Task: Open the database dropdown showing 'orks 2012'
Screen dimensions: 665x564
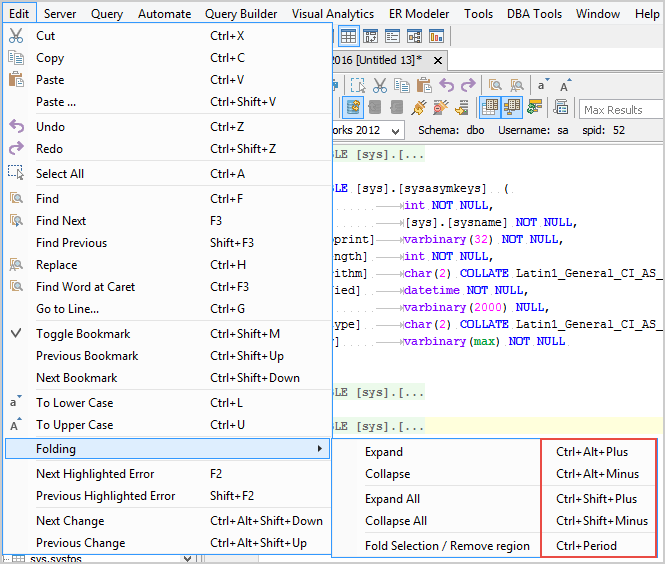Action: coord(394,131)
